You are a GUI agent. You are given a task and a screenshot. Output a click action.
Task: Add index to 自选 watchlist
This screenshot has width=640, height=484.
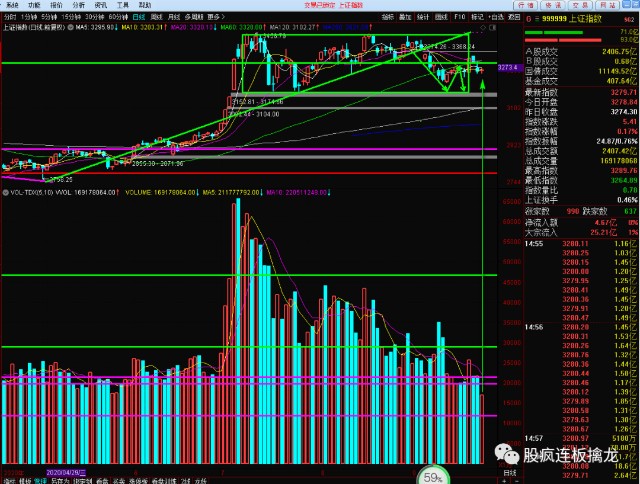[x=496, y=17]
